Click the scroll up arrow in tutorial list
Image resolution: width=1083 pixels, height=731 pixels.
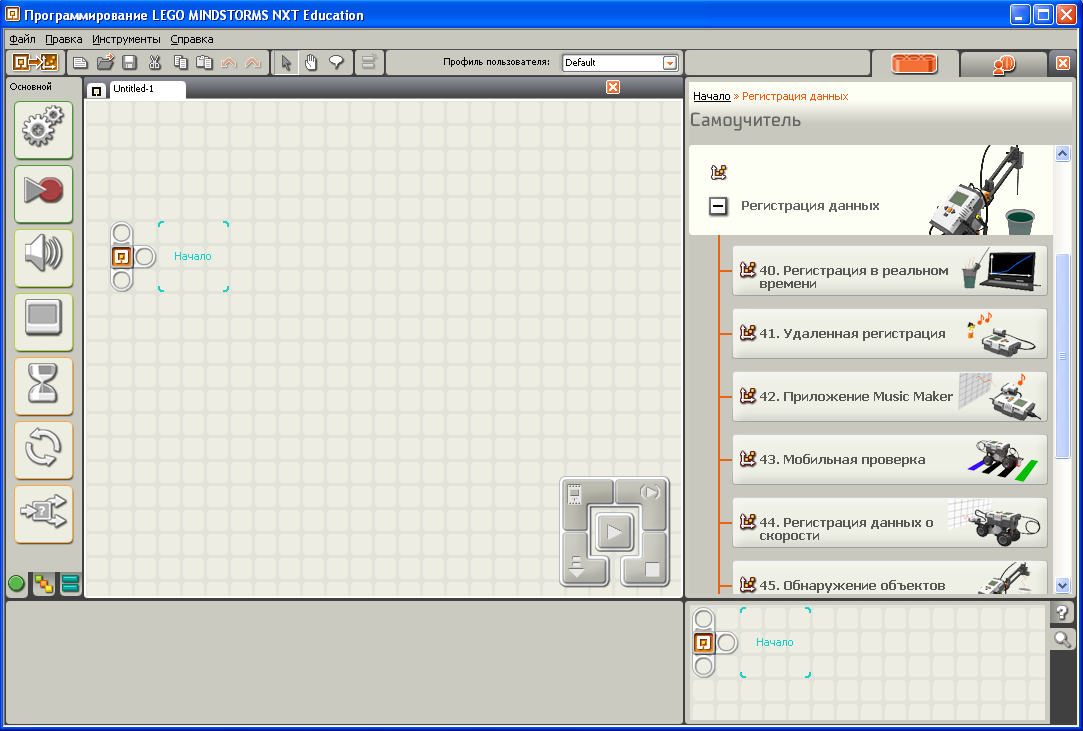coord(1063,153)
